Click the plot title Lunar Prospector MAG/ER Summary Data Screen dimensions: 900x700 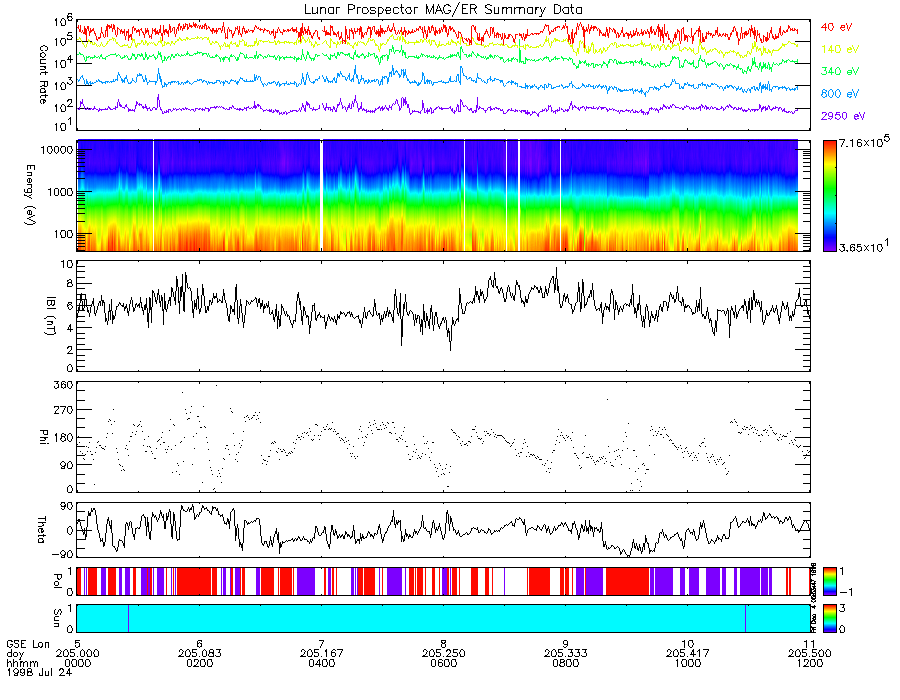point(443,10)
